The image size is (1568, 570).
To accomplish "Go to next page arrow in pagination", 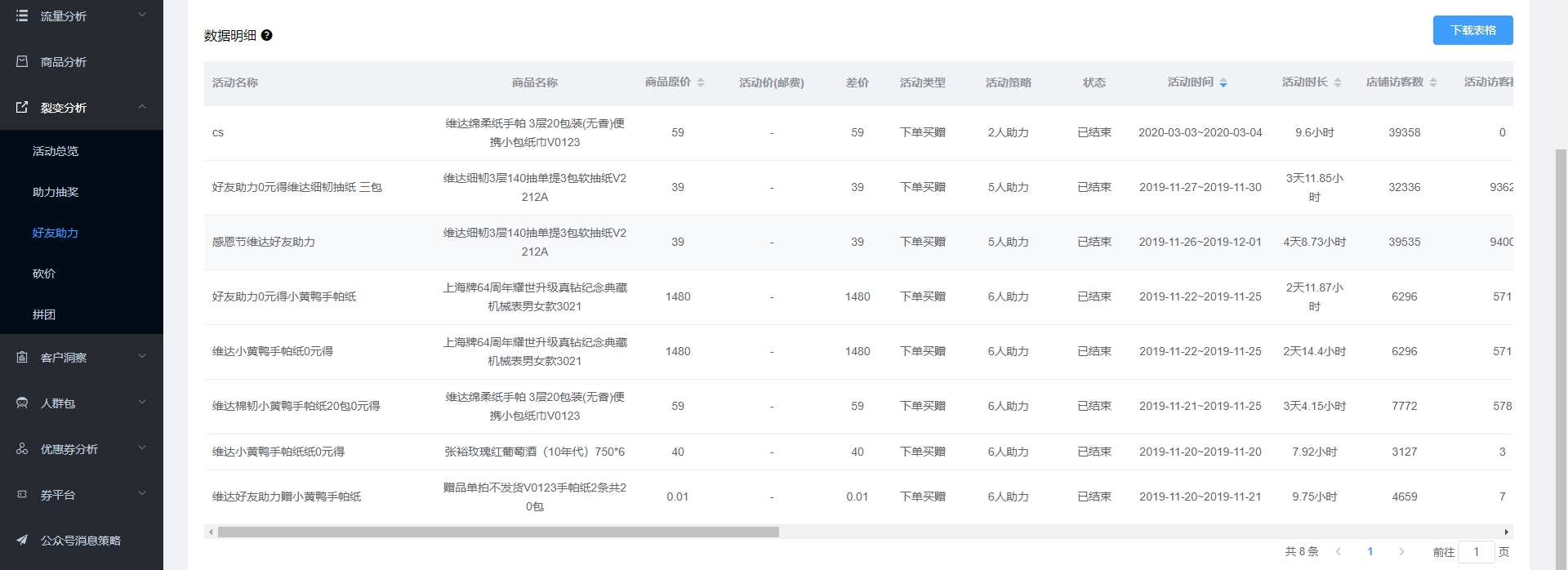I will point(1401,552).
